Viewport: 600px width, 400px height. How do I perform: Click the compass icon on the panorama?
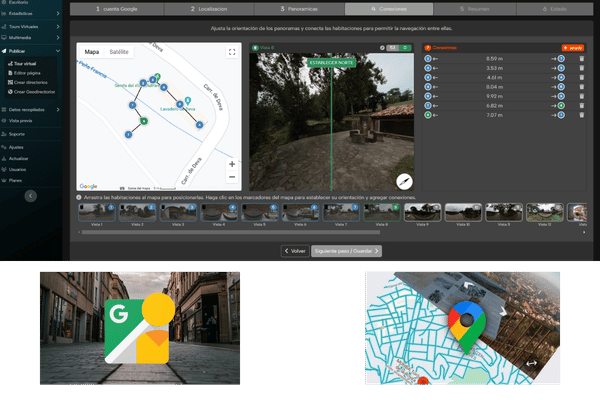[404, 181]
